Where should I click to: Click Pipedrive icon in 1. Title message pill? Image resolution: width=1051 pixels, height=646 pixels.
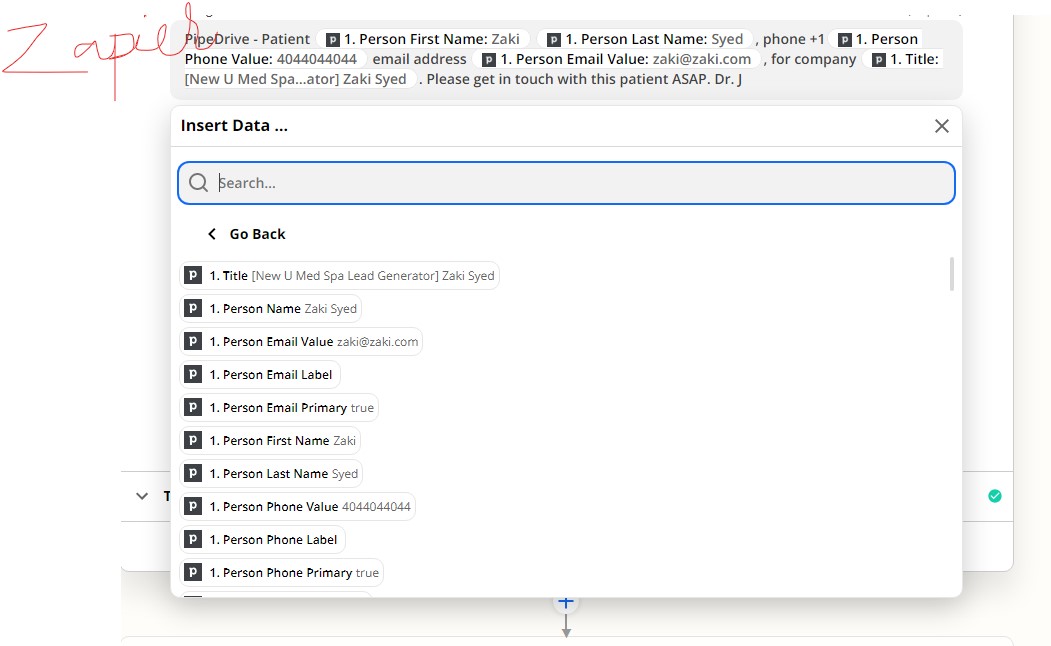point(879,60)
